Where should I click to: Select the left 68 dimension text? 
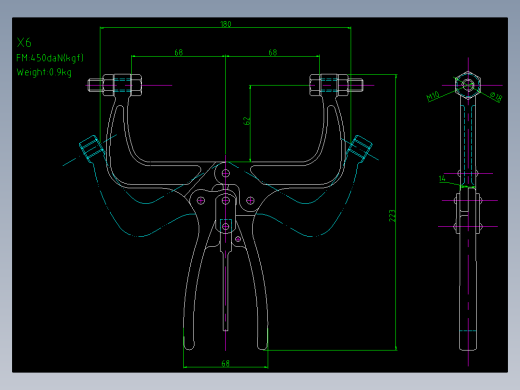coord(179,52)
